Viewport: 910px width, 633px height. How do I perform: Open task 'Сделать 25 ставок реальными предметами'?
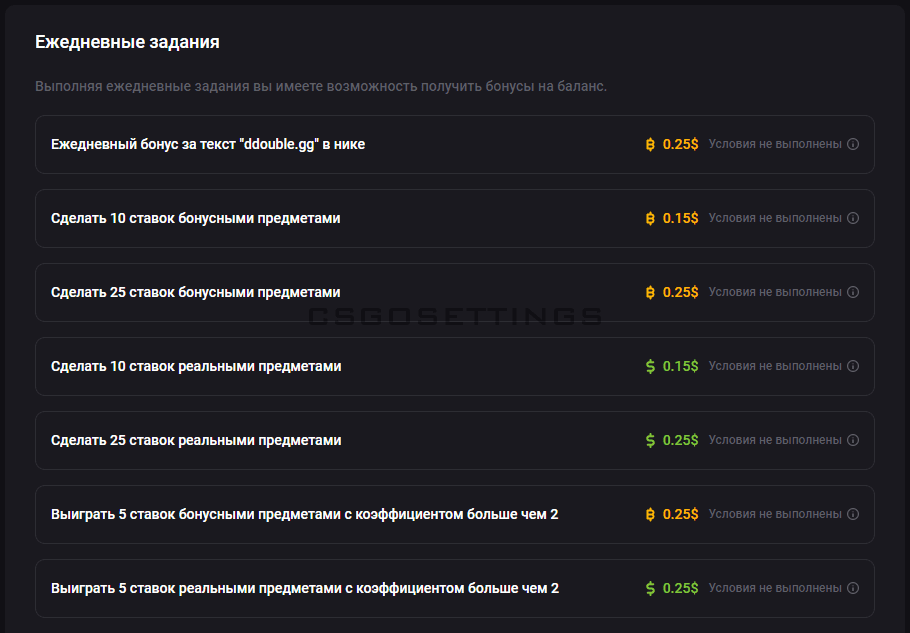point(196,440)
